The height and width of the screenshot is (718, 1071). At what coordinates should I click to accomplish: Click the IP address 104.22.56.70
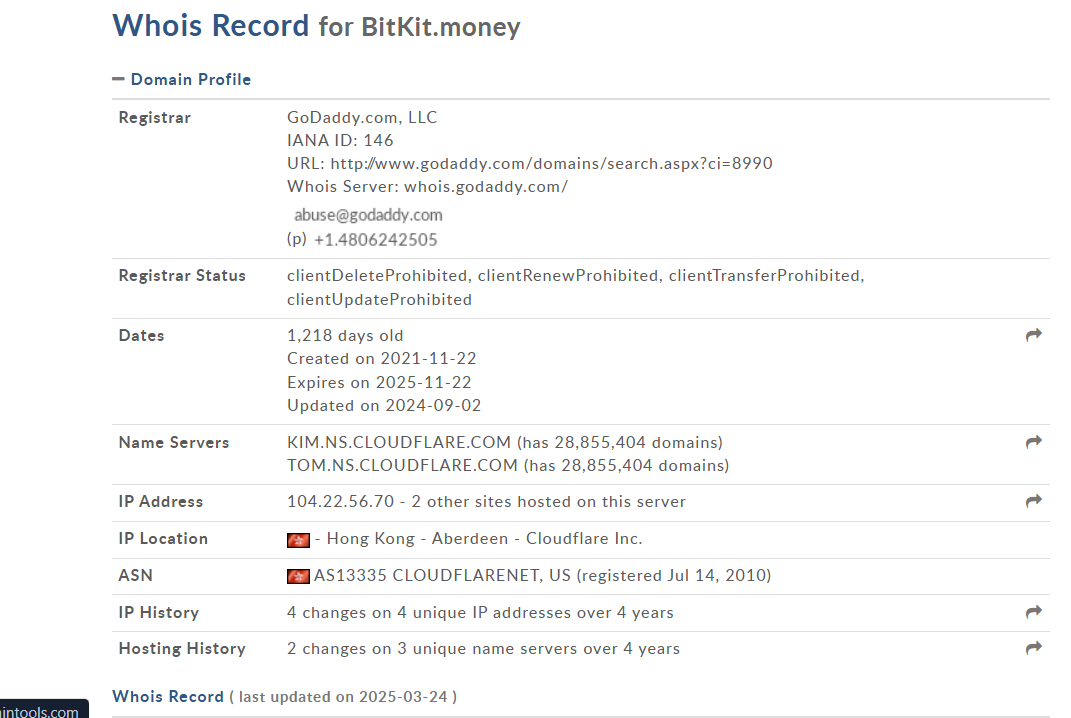(x=341, y=501)
